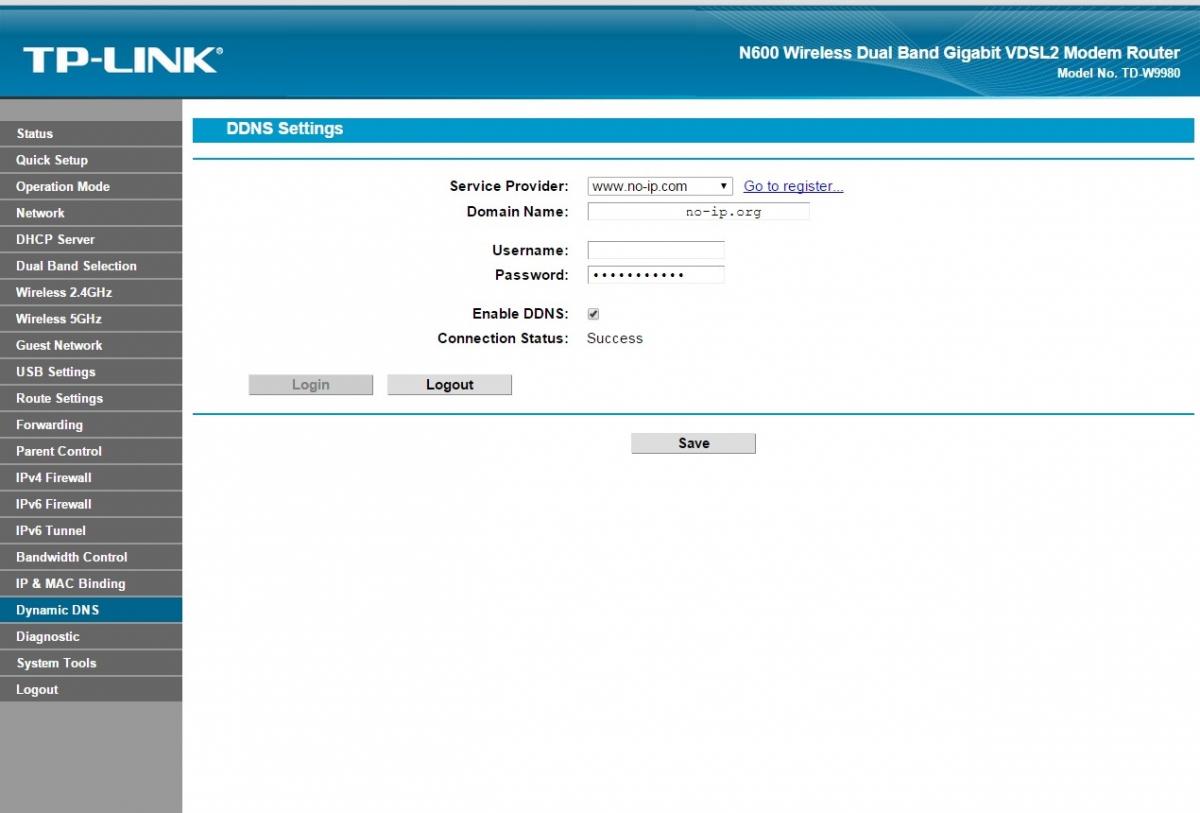
Task: Click the Enable DDNS label
Action: point(520,314)
